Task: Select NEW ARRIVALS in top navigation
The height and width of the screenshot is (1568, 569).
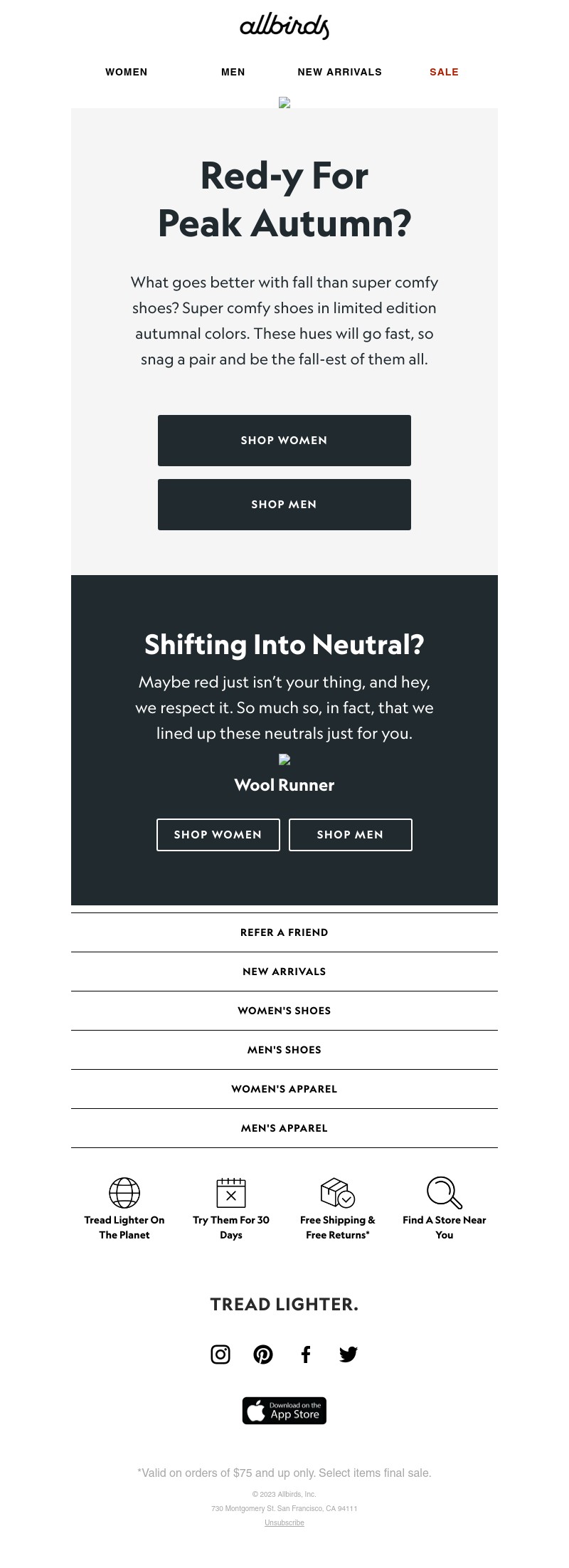Action: pyautogui.click(x=340, y=72)
